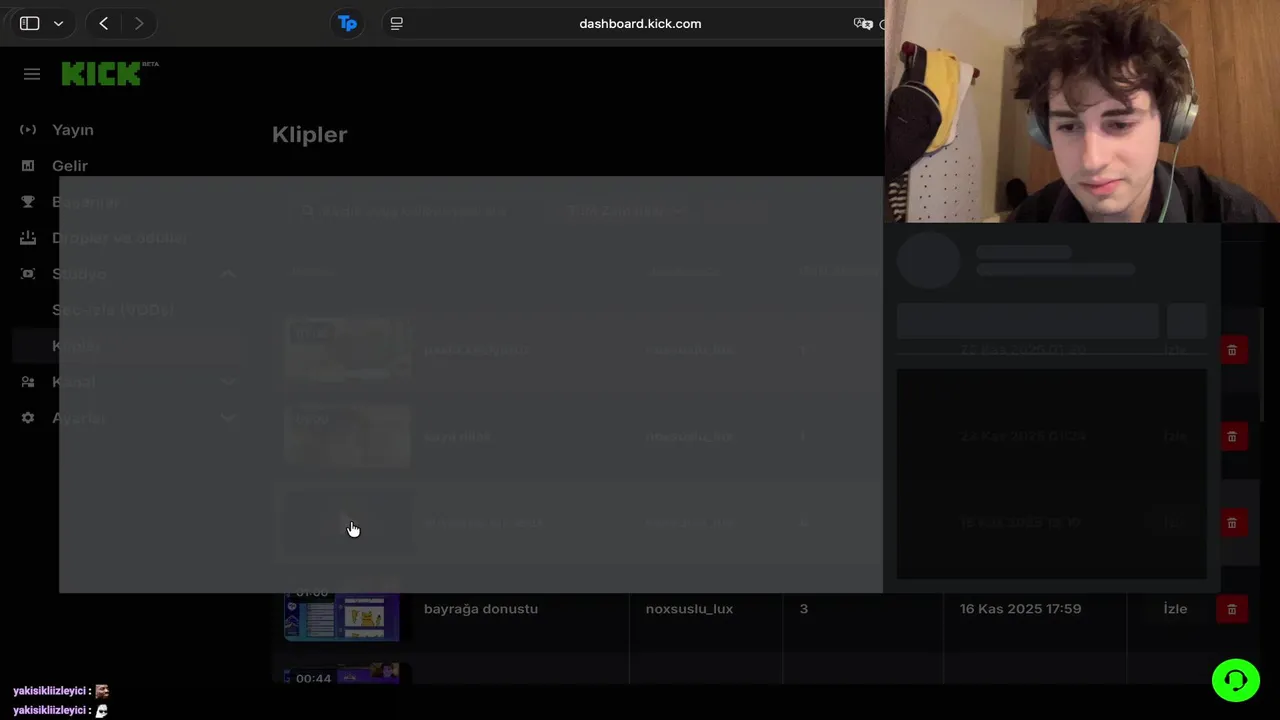Open the green headset support chat button
Image resolution: width=1280 pixels, height=720 pixels.
click(1236, 681)
